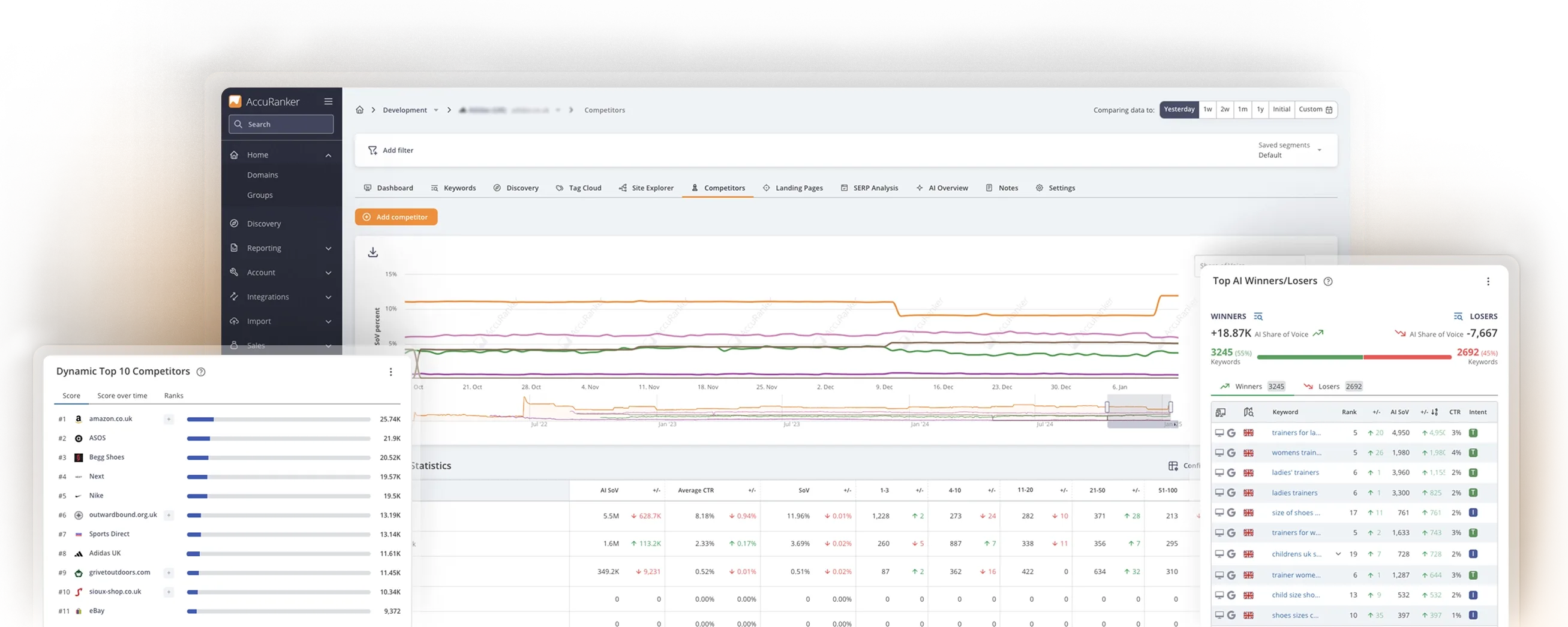Screen dimensions: 1568x627
Task: Open Dynamic Top 10 Competitors options menu
Action: (x=391, y=372)
